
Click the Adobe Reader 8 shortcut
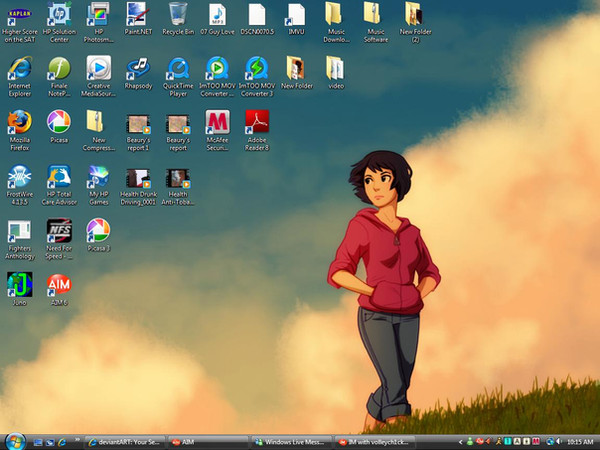point(258,123)
